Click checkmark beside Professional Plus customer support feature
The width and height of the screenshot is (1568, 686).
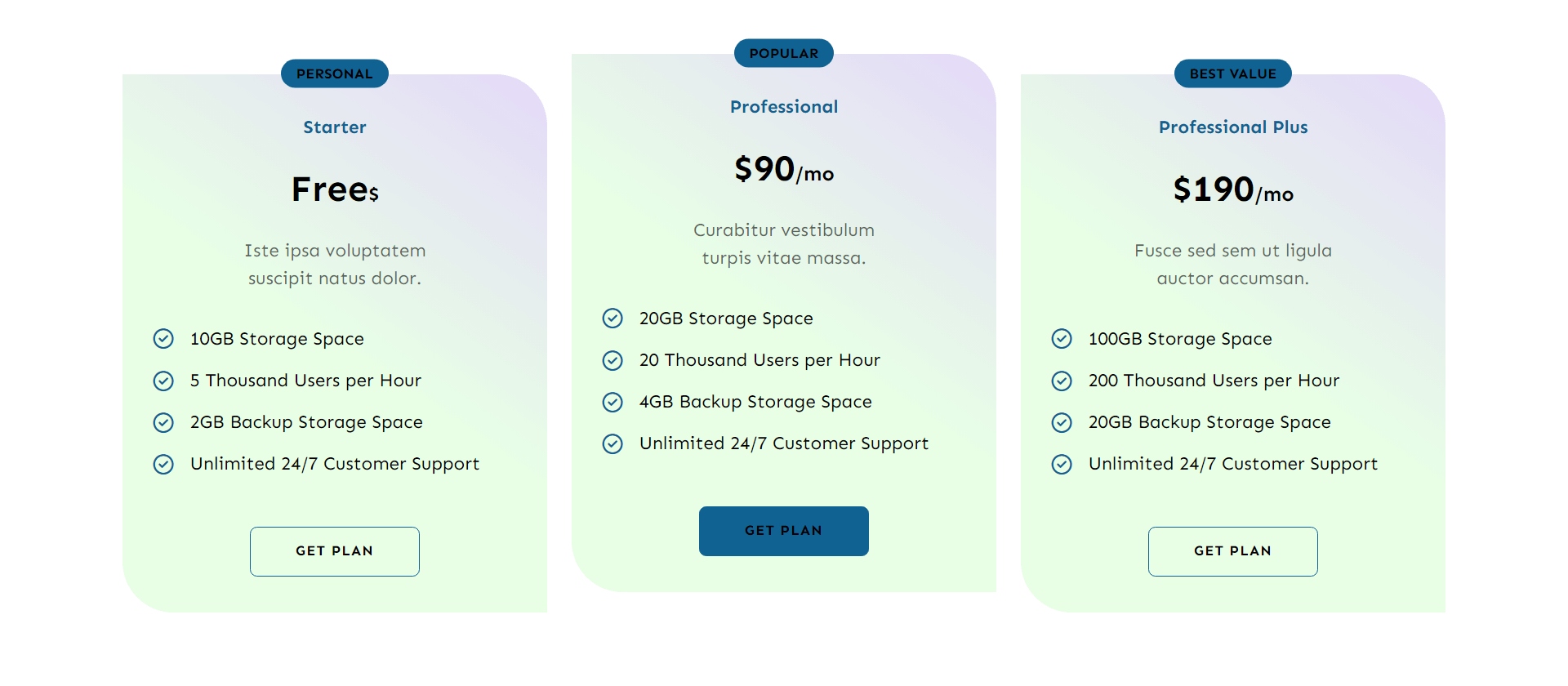point(1062,464)
